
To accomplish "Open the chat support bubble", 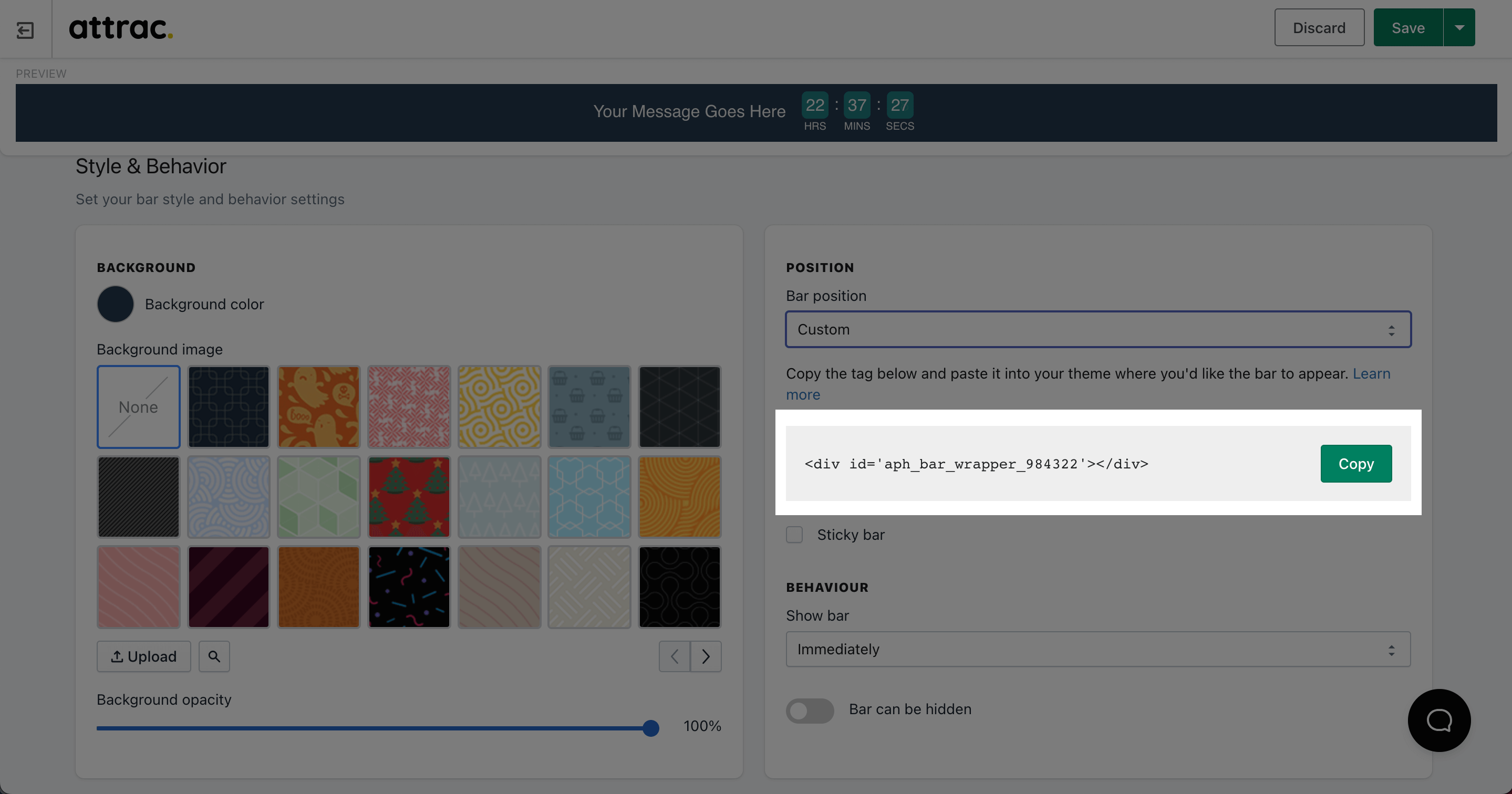I will (x=1438, y=719).
